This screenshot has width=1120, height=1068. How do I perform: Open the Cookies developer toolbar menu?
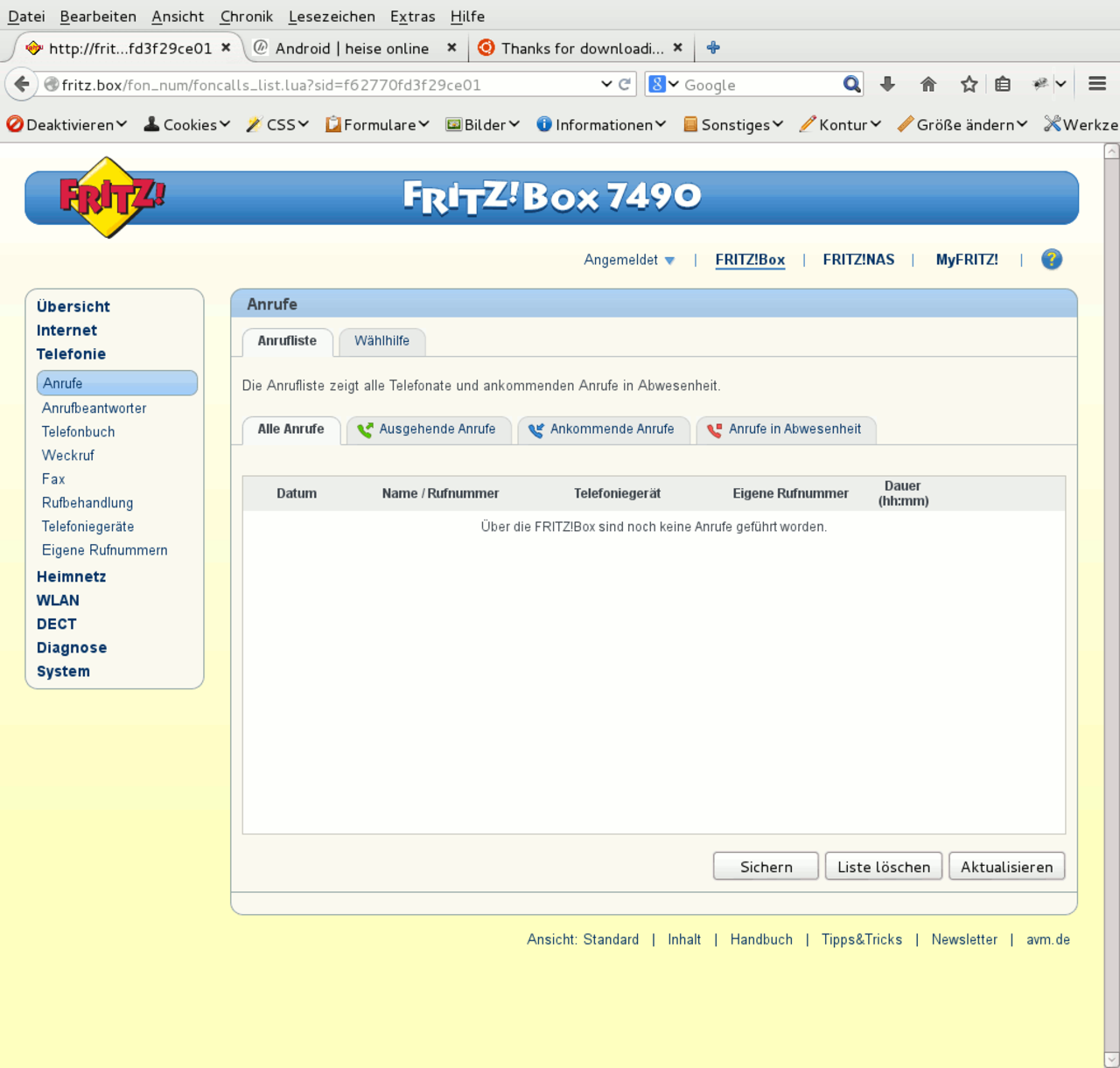pyautogui.click(x=187, y=124)
